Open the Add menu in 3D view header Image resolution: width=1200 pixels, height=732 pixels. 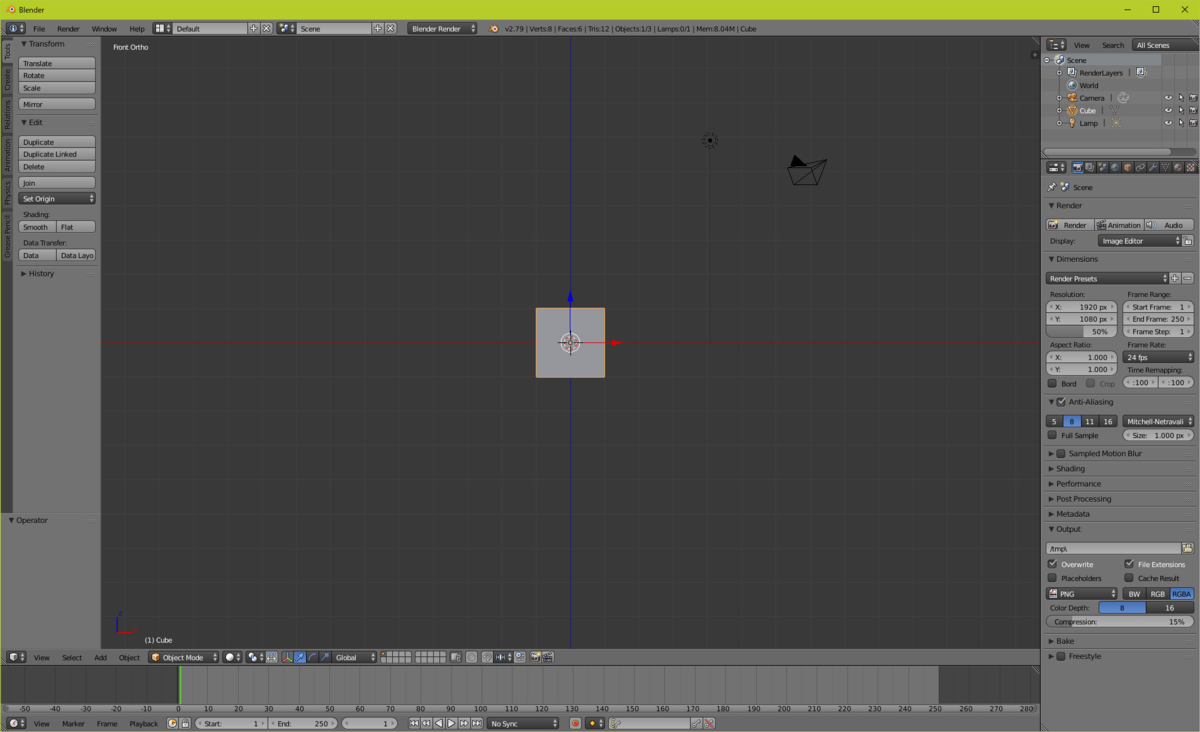[x=100, y=657]
